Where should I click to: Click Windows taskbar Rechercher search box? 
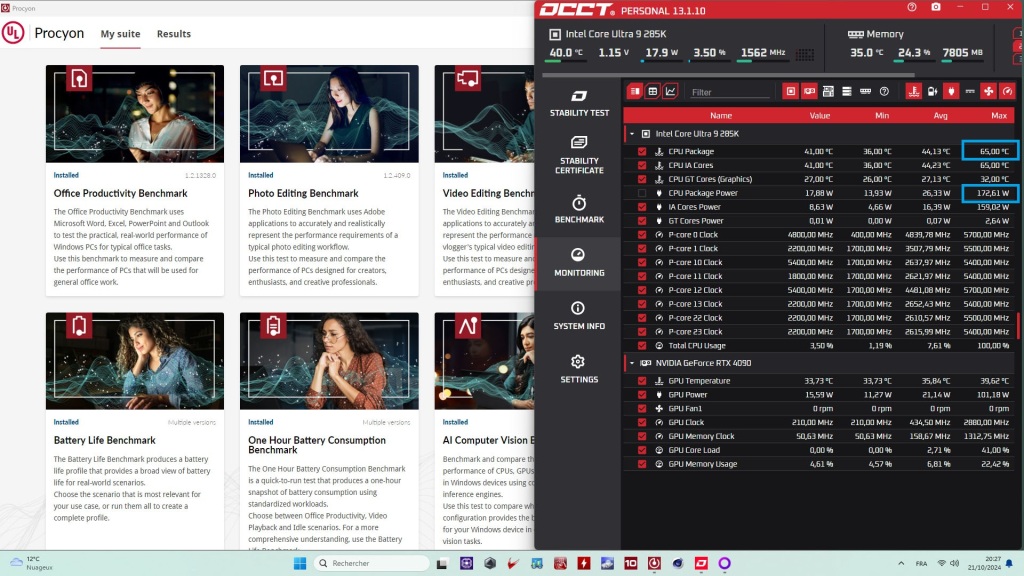tap(372, 563)
